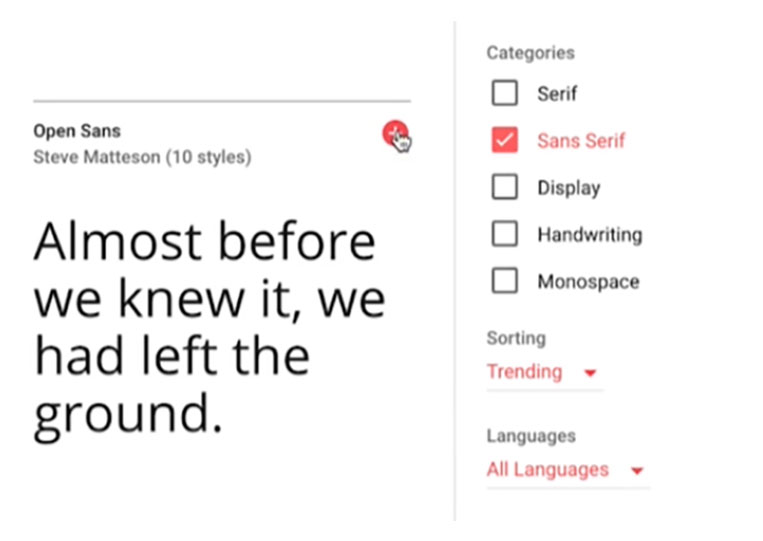Enable the Display category checkbox

point(505,187)
